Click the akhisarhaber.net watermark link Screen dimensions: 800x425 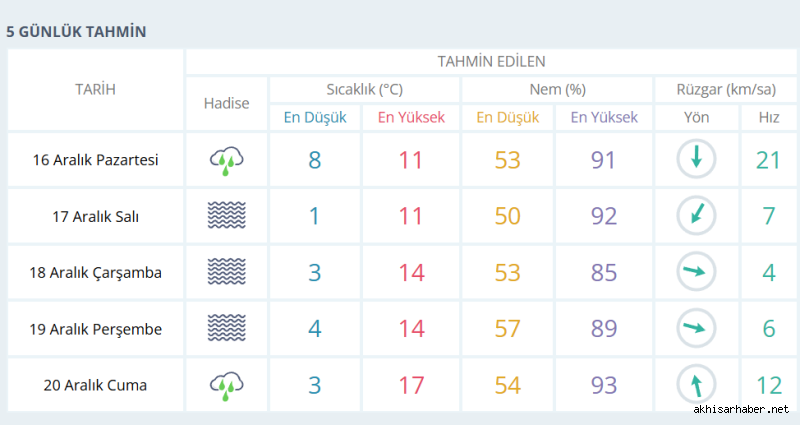tap(741, 409)
